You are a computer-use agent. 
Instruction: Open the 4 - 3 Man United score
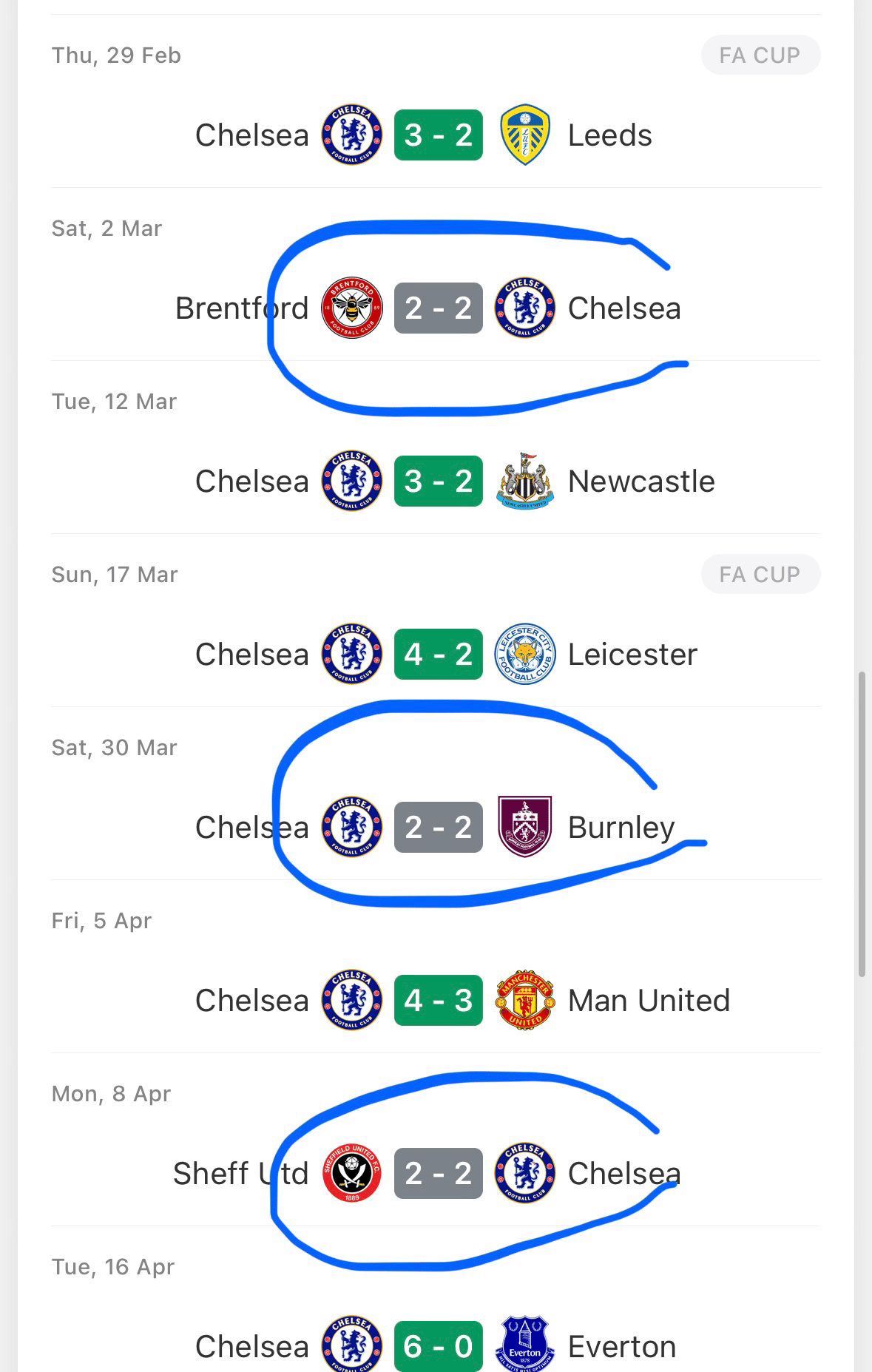click(x=439, y=1000)
